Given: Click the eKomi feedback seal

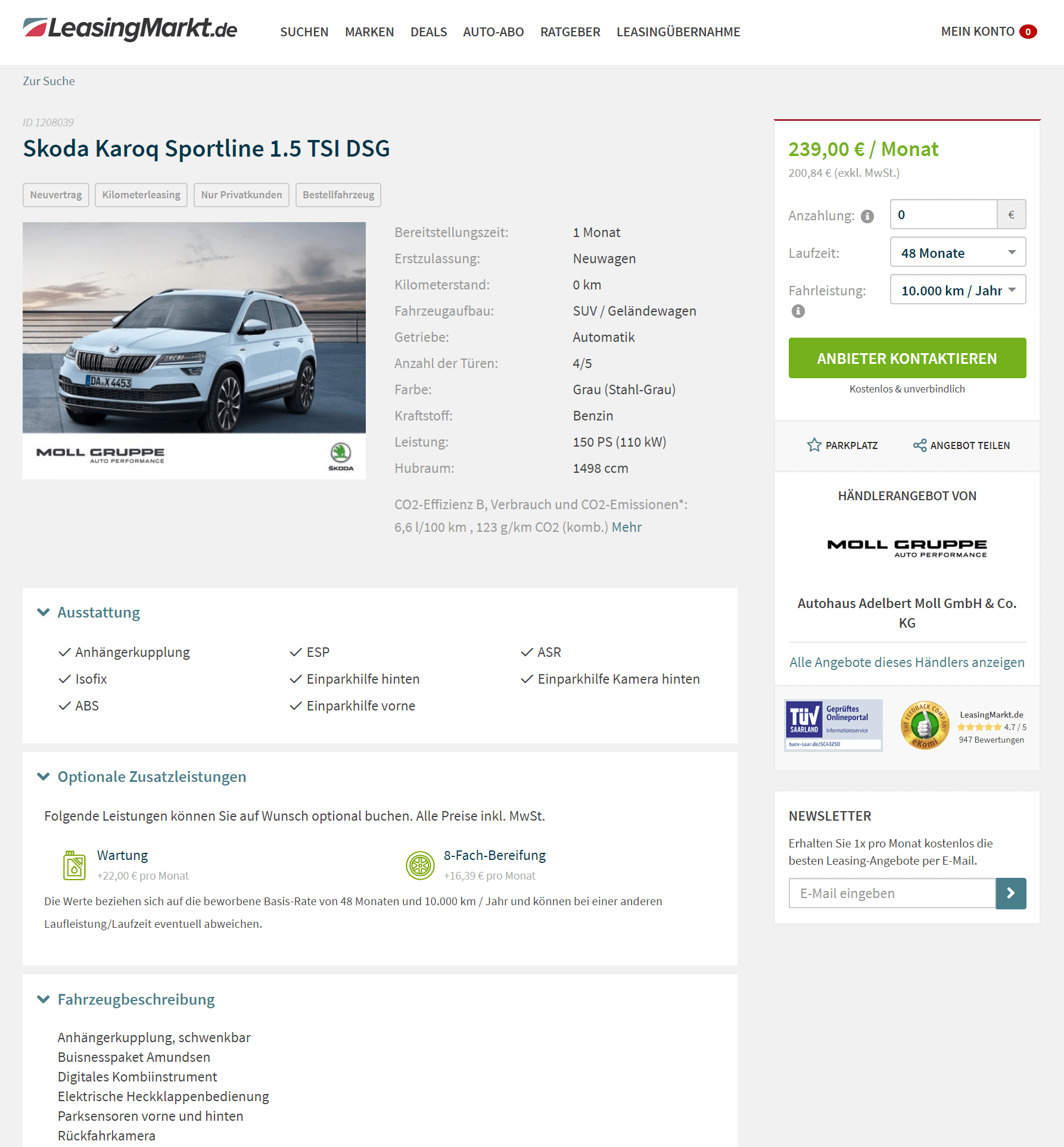Looking at the screenshot, I should pos(925,725).
